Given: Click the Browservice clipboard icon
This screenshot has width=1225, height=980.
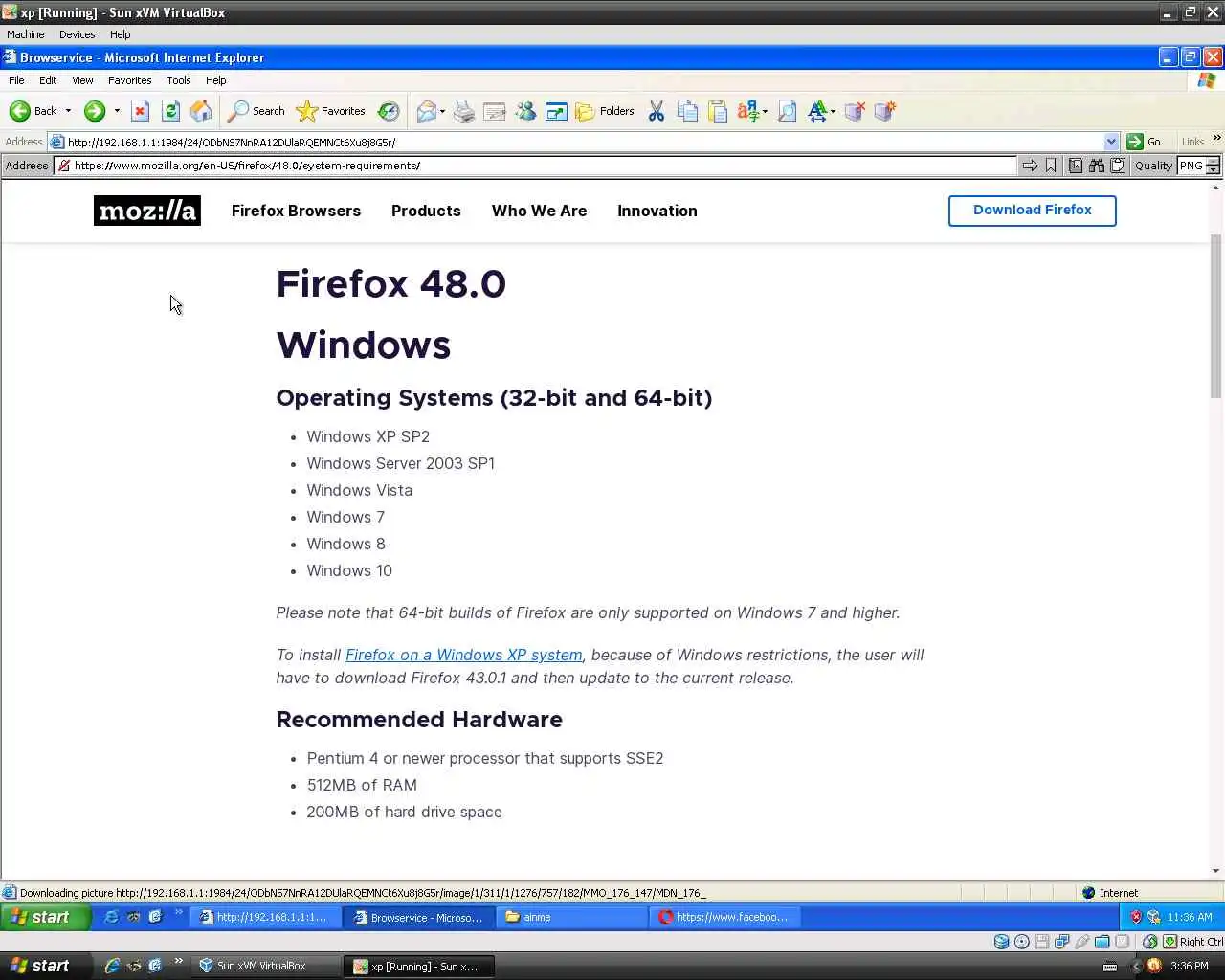Looking at the screenshot, I should 1118,166.
